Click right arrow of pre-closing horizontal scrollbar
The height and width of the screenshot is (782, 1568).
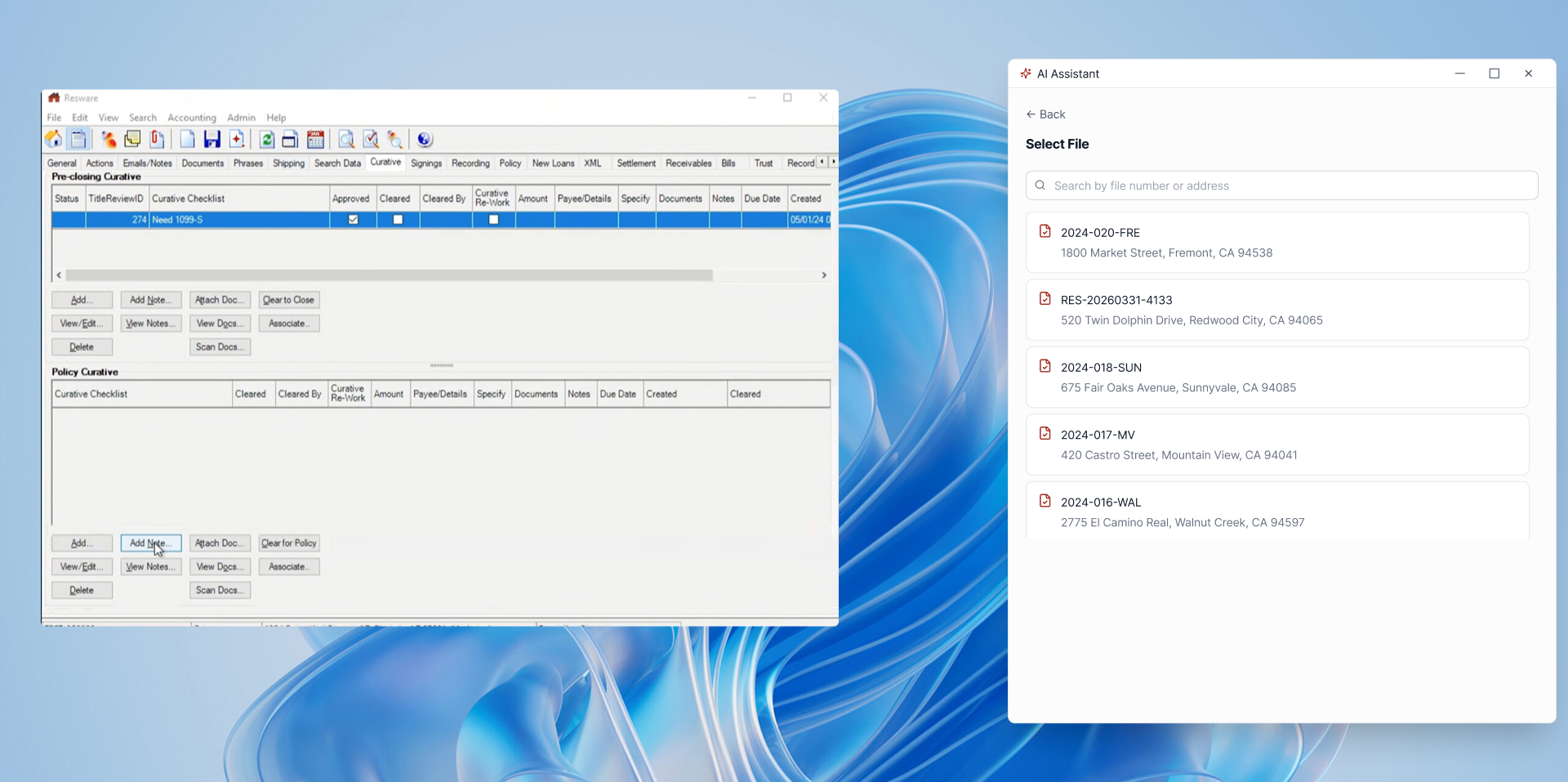(824, 275)
